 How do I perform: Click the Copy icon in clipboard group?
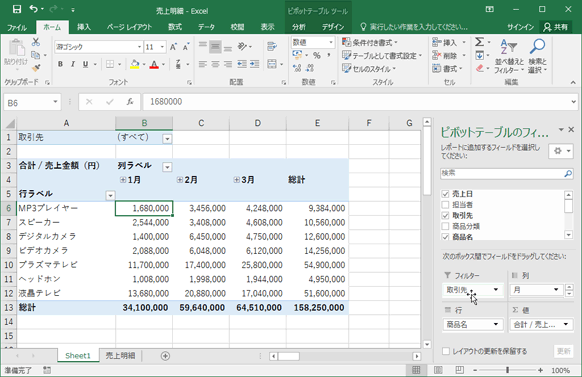[x=36, y=55]
